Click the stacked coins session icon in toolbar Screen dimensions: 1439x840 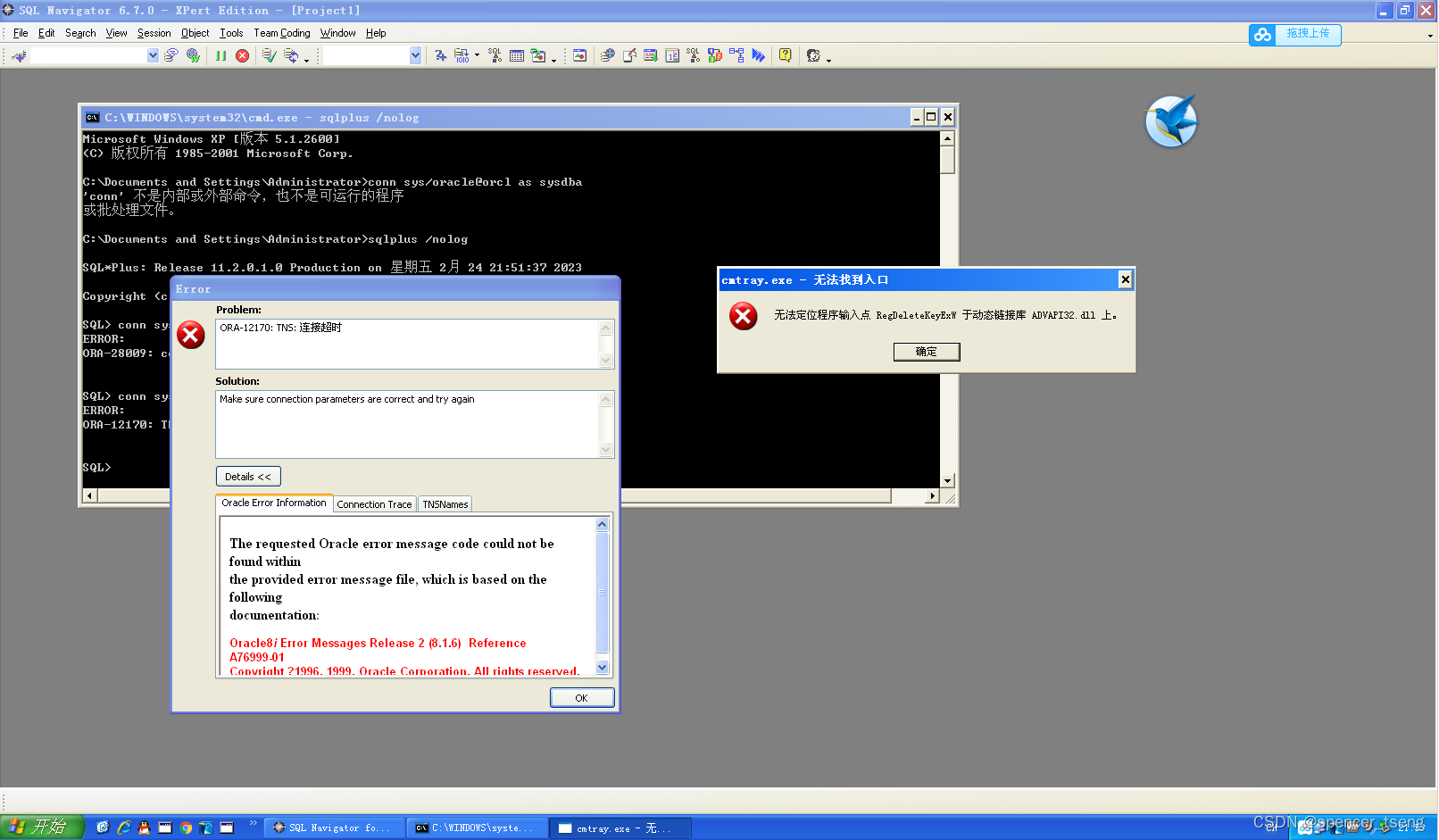[x=171, y=55]
